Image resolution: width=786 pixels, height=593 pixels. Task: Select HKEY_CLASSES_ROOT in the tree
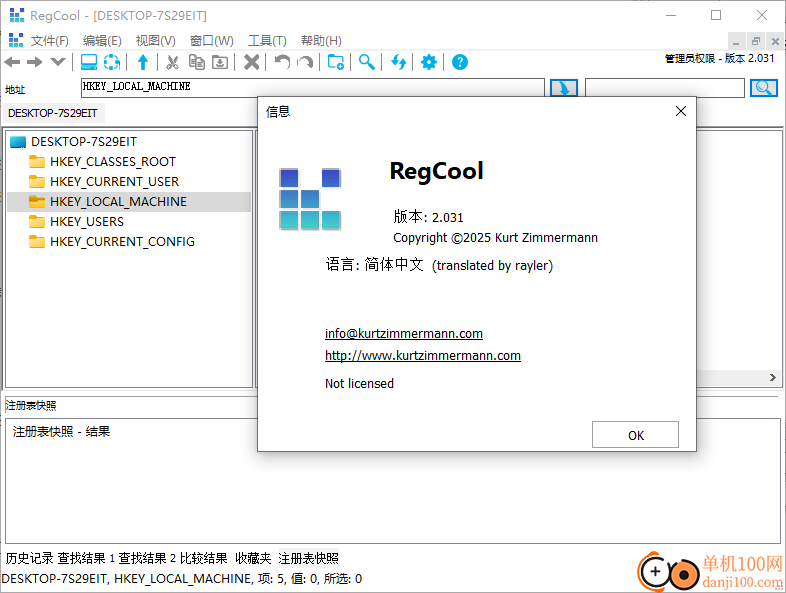pyautogui.click(x=113, y=162)
